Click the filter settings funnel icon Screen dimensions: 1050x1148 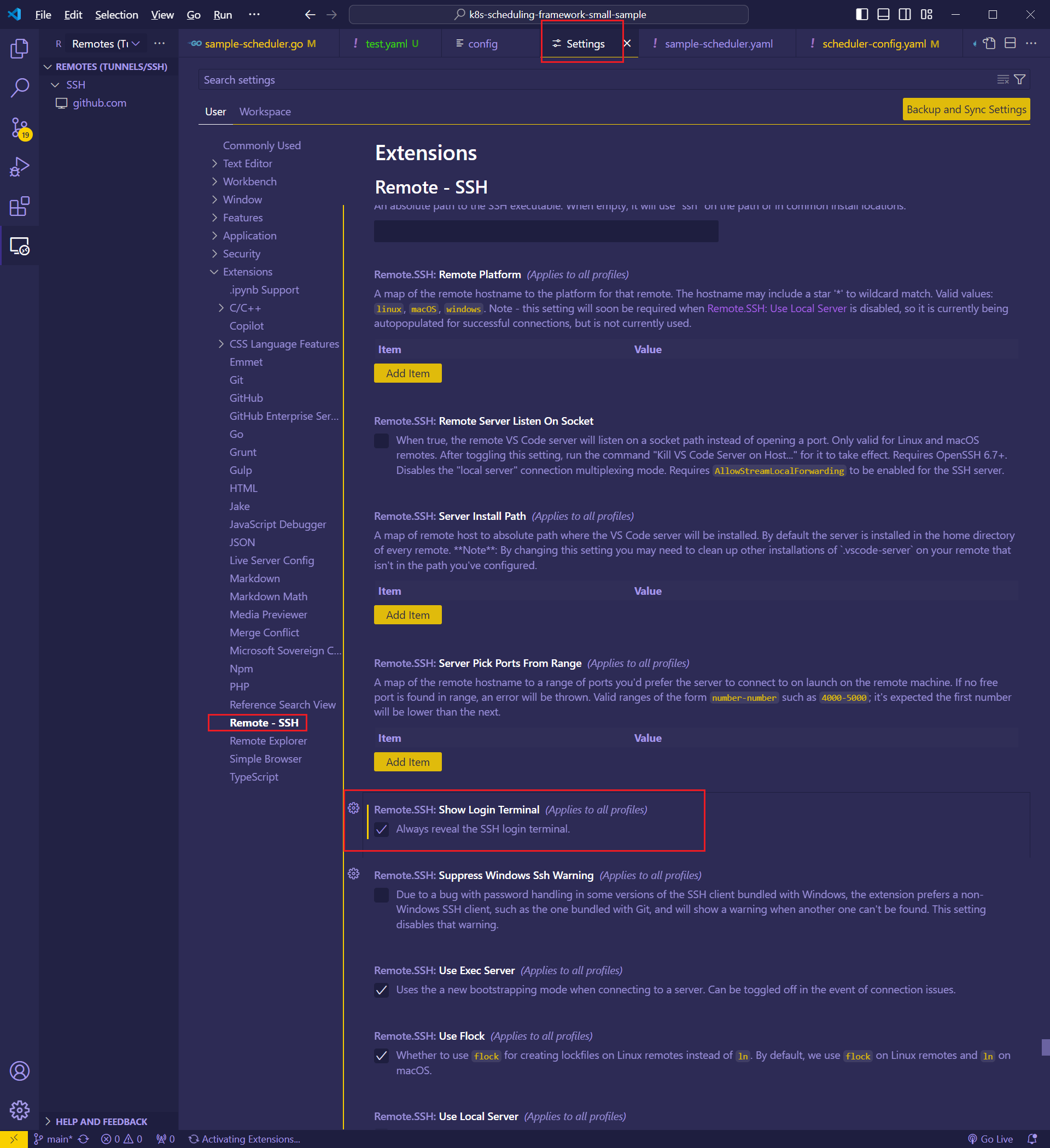click(x=1020, y=80)
